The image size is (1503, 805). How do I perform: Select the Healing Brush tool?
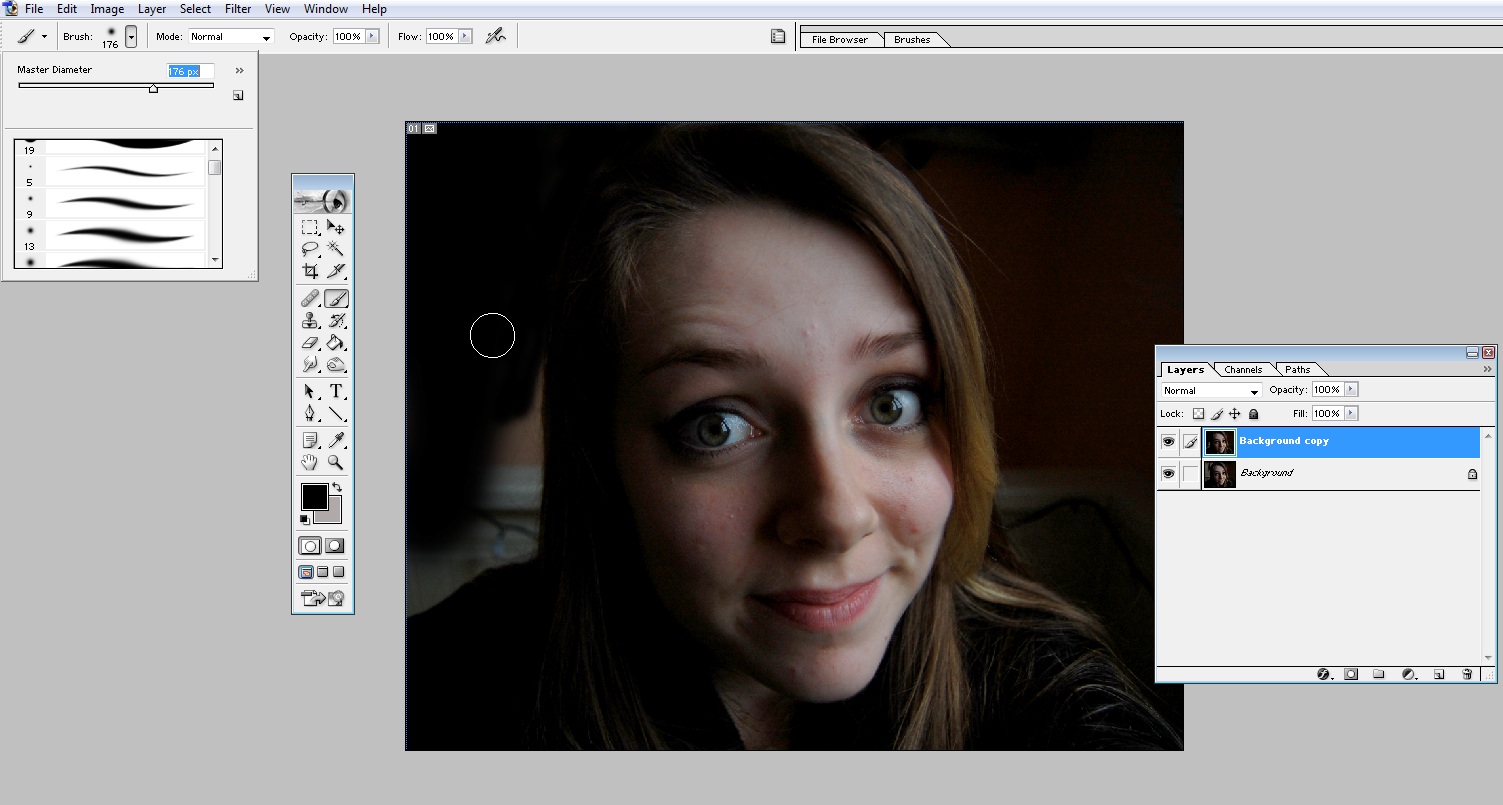tap(310, 299)
